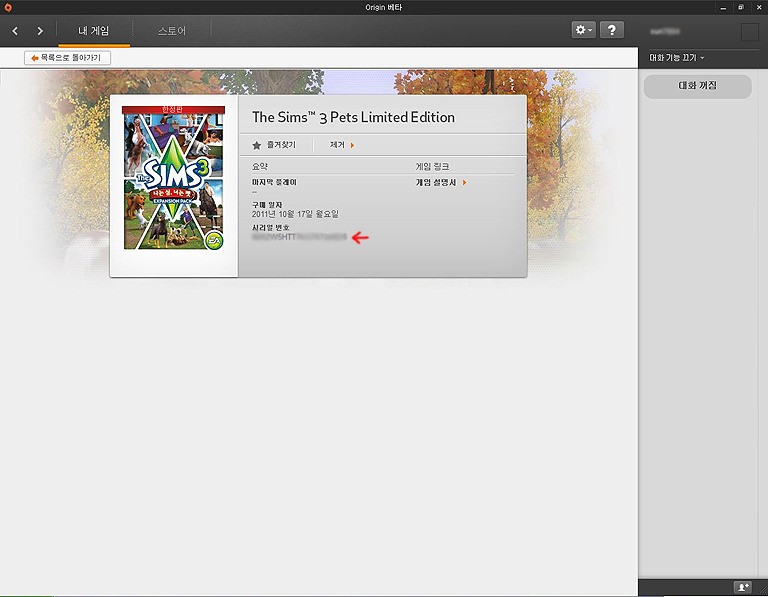Click the 시리얼 번호 label

(271, 228)
